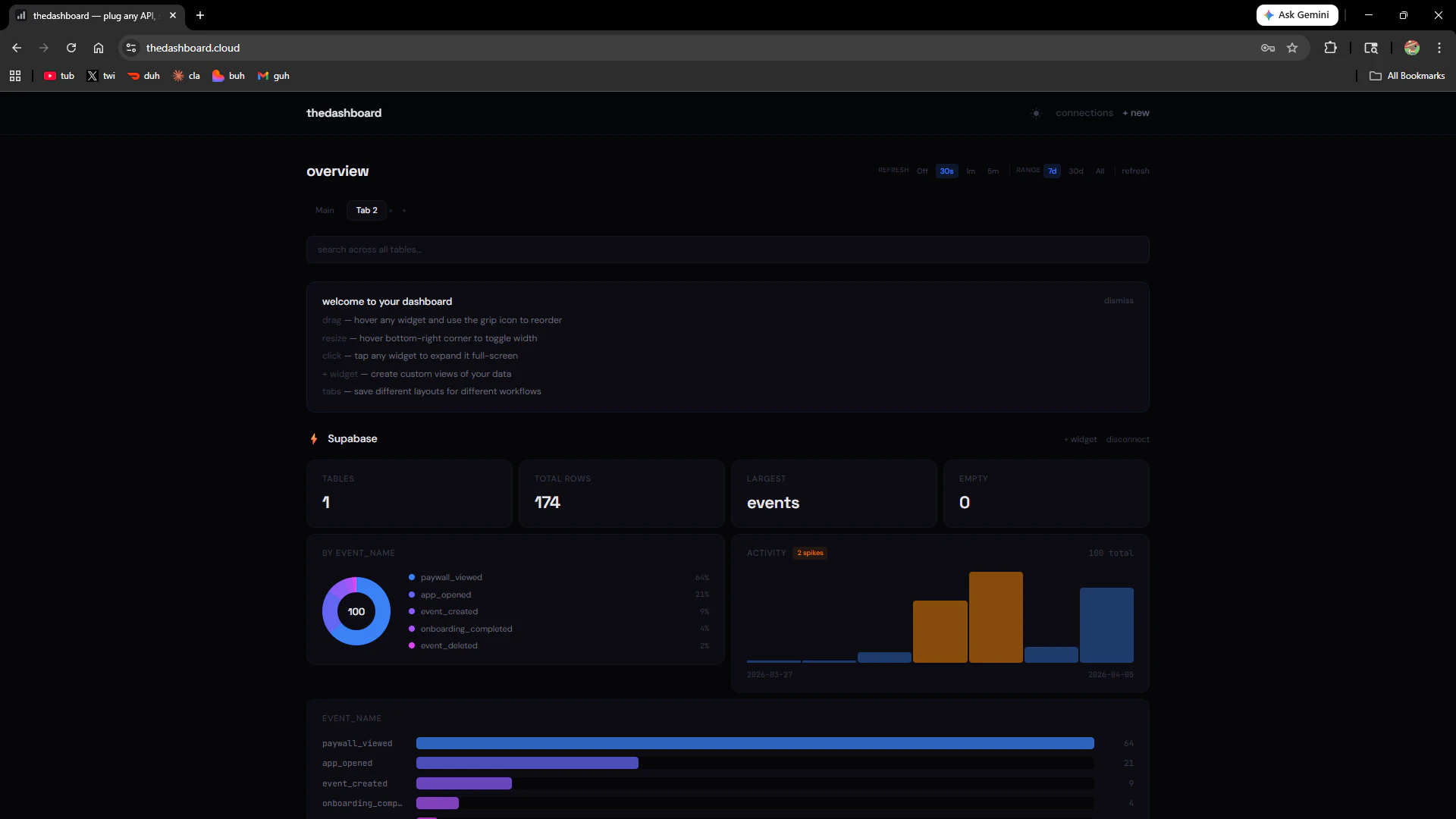Open the password manager key icon
Viewport: 1456px width, 819px height.
click(x=1267, y=47)
